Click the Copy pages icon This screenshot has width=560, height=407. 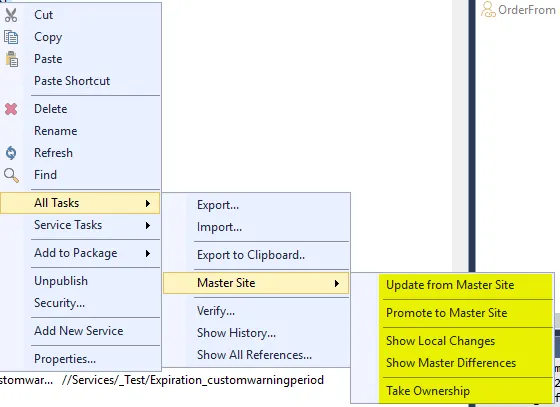coord(11,37)
